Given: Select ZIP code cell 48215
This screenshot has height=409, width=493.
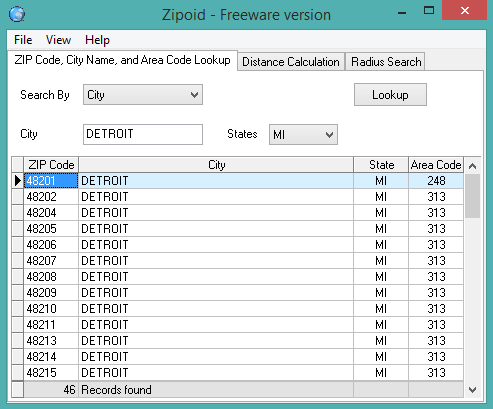Looking at the screenshot, I should tap(51, 373).
